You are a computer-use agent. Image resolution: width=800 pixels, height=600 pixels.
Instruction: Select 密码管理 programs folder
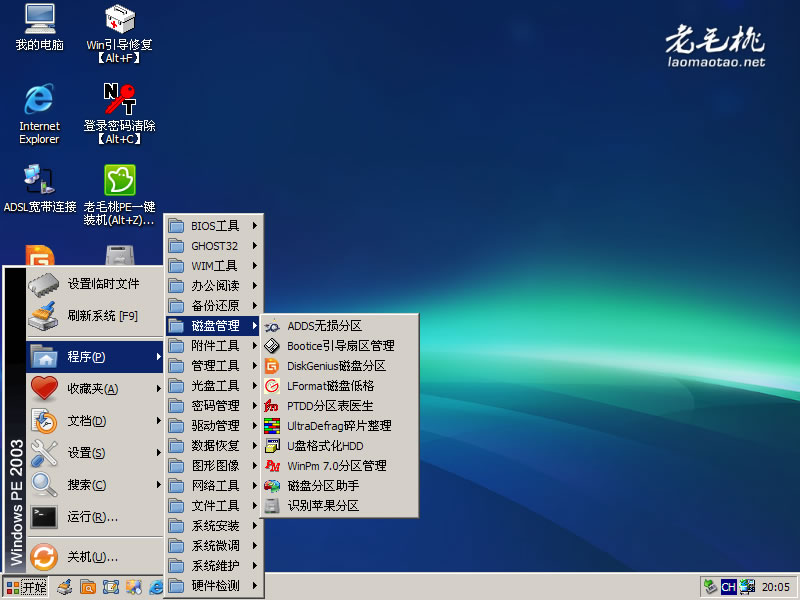click(214, 406)
